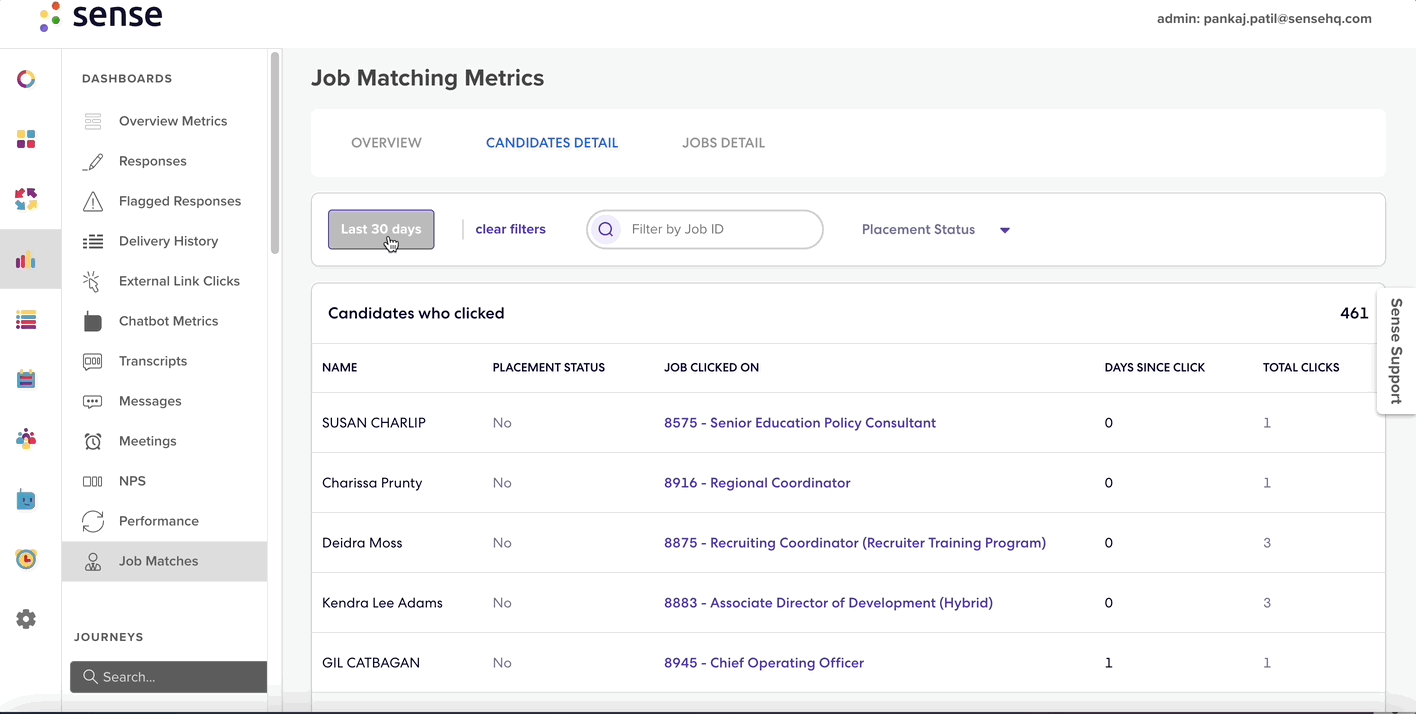Click the PLACEMENT STATUS column header

pos(549,368)
